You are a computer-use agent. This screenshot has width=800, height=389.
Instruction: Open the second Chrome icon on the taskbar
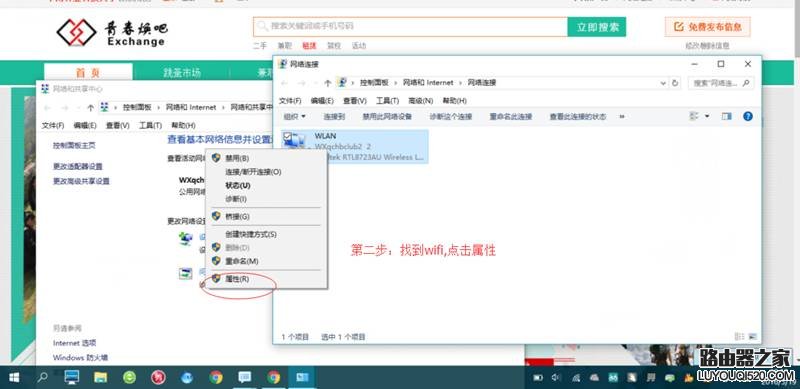click(x=274, y=377)
